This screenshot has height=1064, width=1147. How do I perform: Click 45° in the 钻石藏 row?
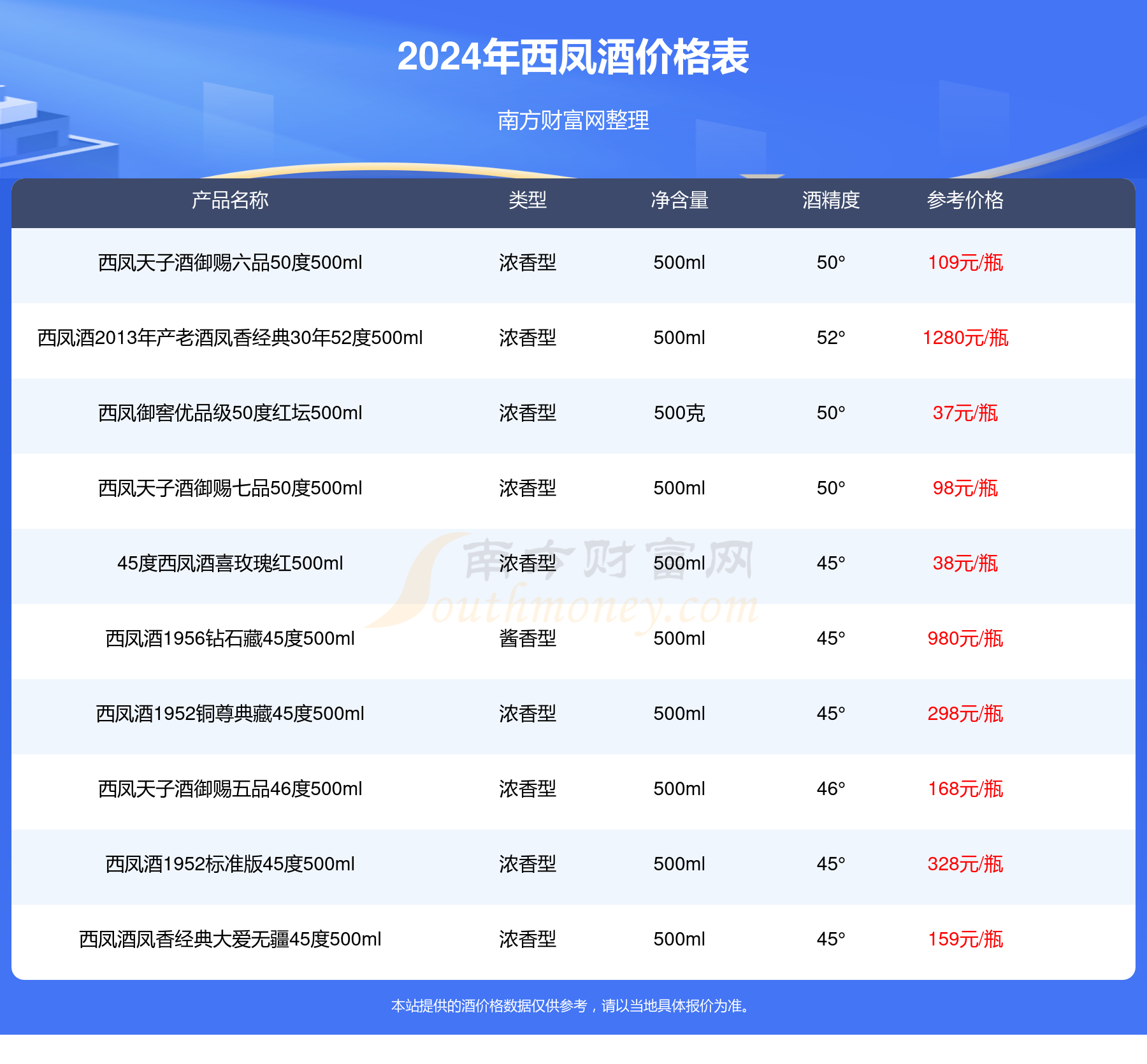(x=831, y=638)
